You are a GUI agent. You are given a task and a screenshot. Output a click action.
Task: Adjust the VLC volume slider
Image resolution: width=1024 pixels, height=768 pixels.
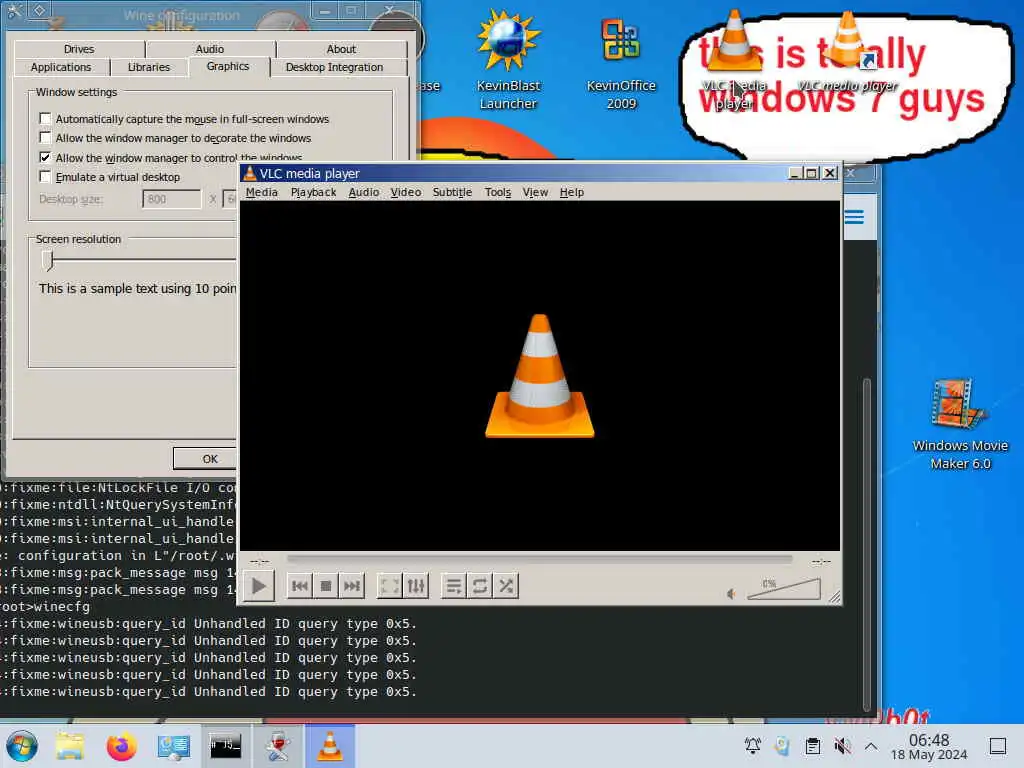[784, 589]
